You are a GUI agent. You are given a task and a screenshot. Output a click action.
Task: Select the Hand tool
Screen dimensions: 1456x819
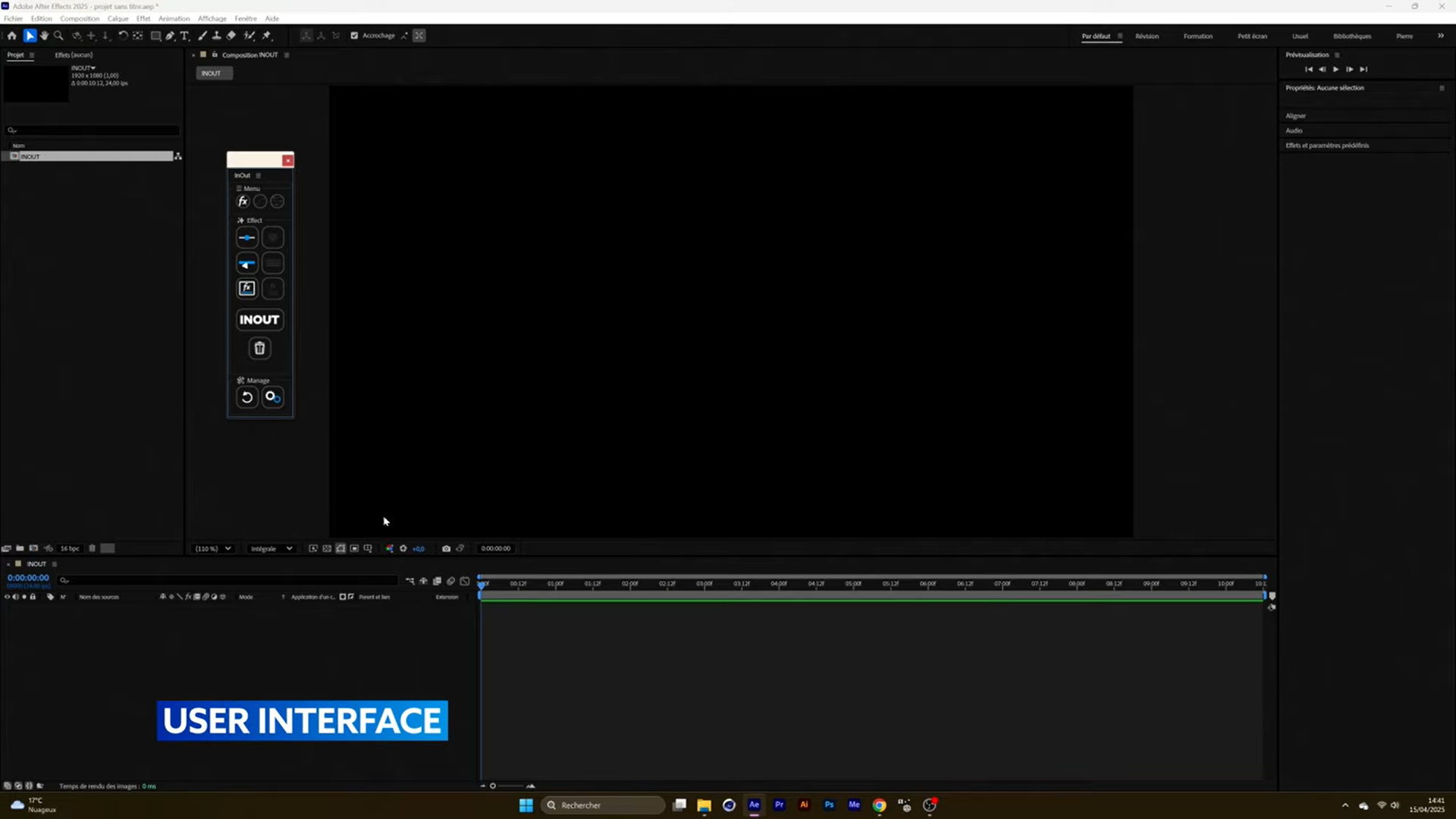click(x=44, y=36)
